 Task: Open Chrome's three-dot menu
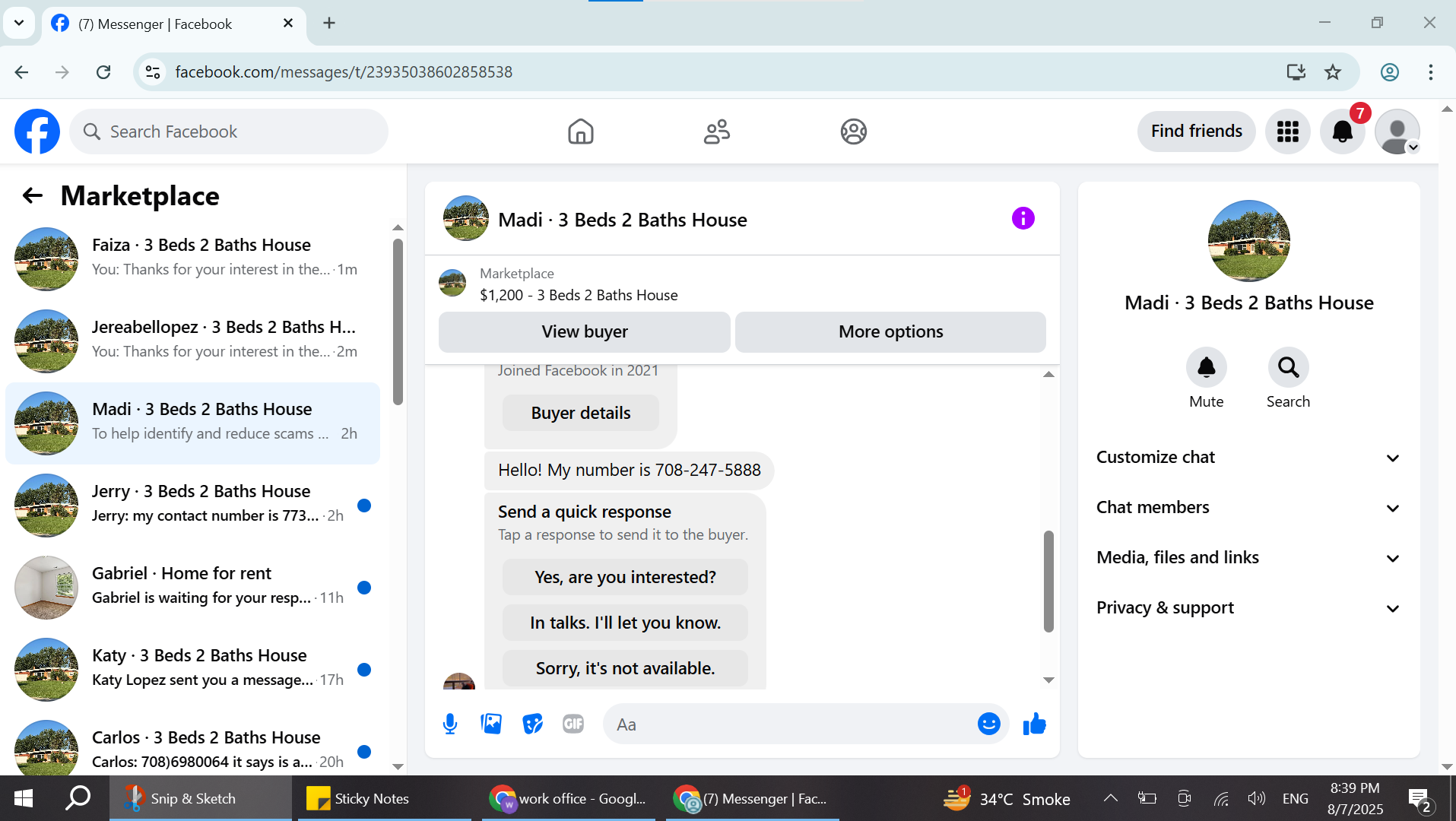pos(1430,72)
